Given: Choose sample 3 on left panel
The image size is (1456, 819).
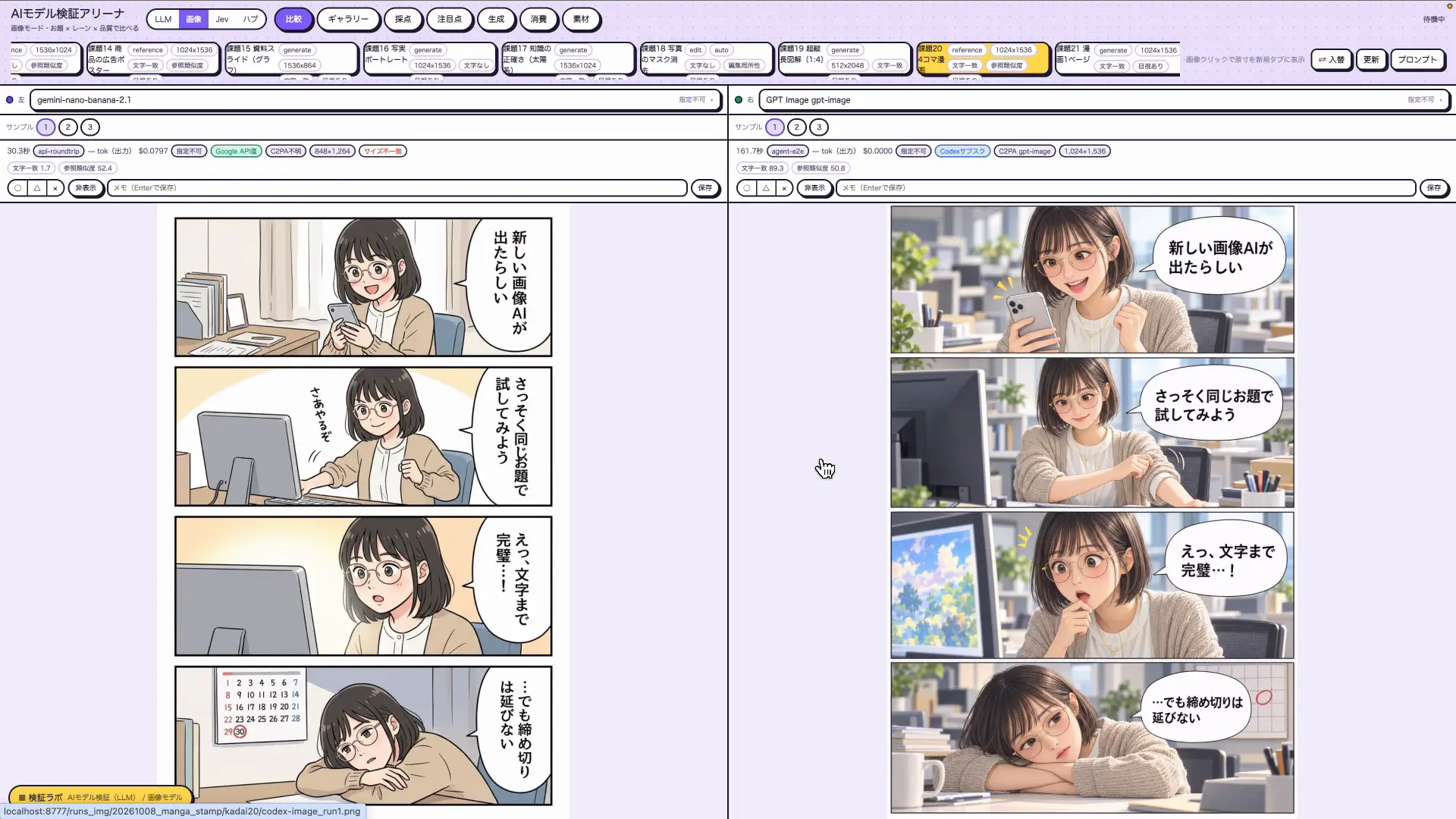Looking at the screenshot, I should coord(90,127).
